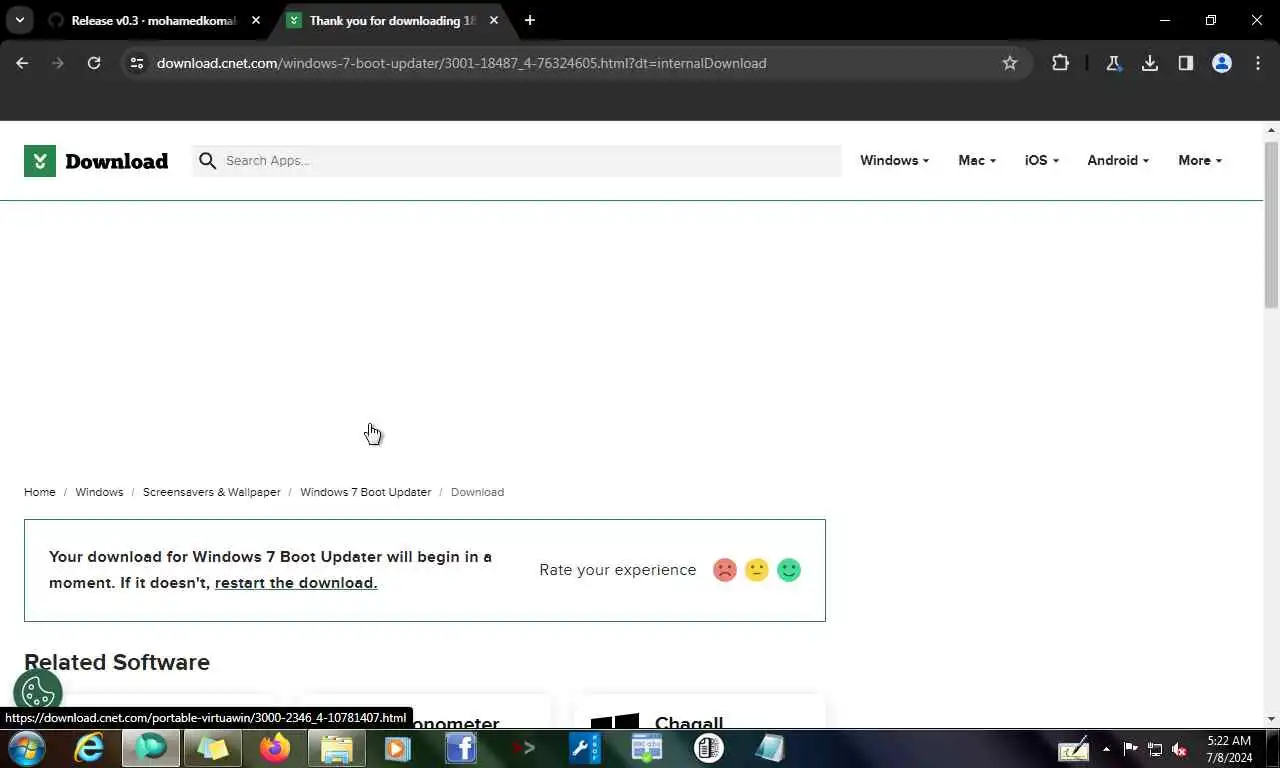Click the green Download logo icon
The image size is (1280, 768).
point(40,160)
